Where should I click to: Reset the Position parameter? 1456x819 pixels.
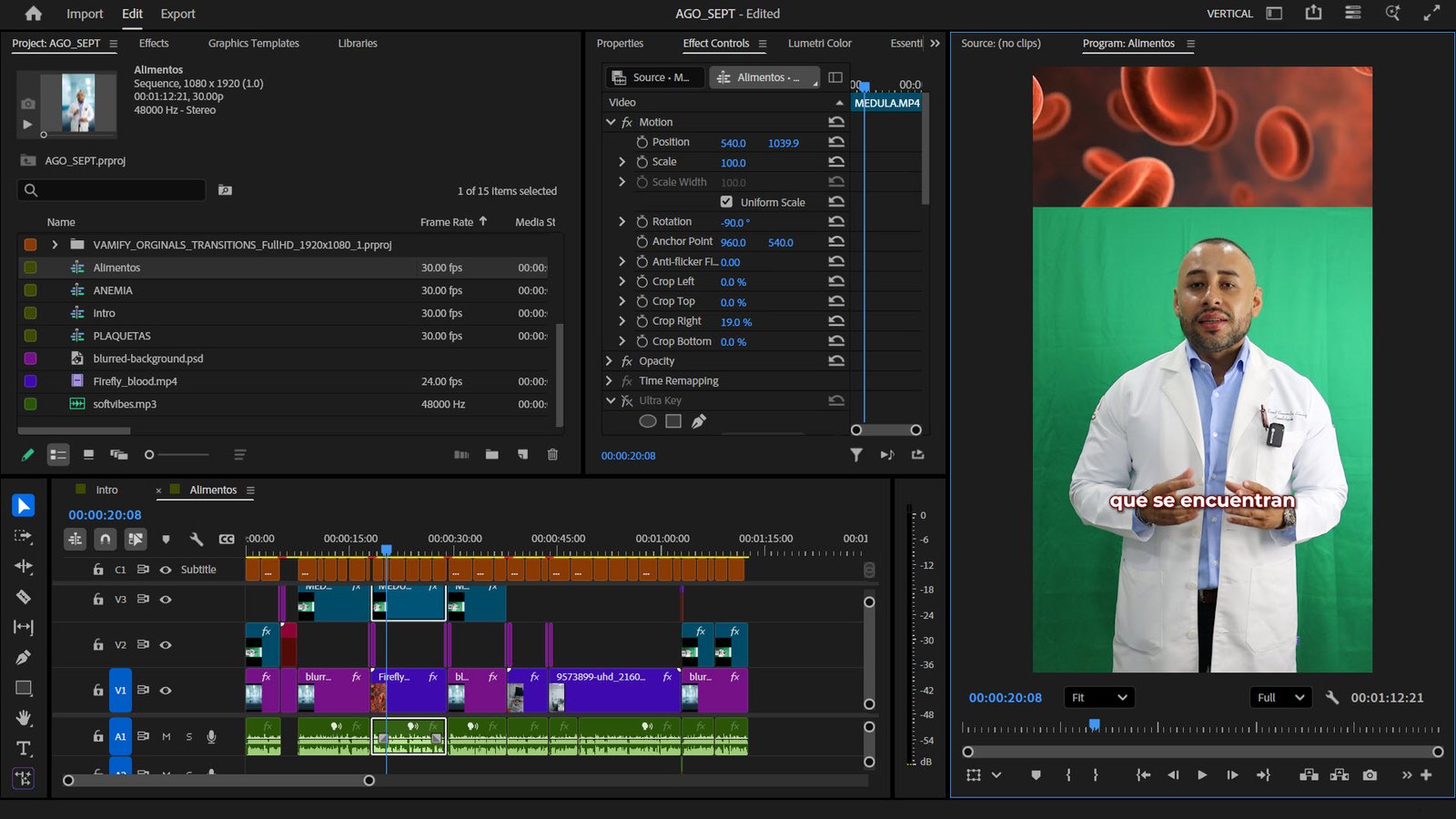(x=836, y=142)
